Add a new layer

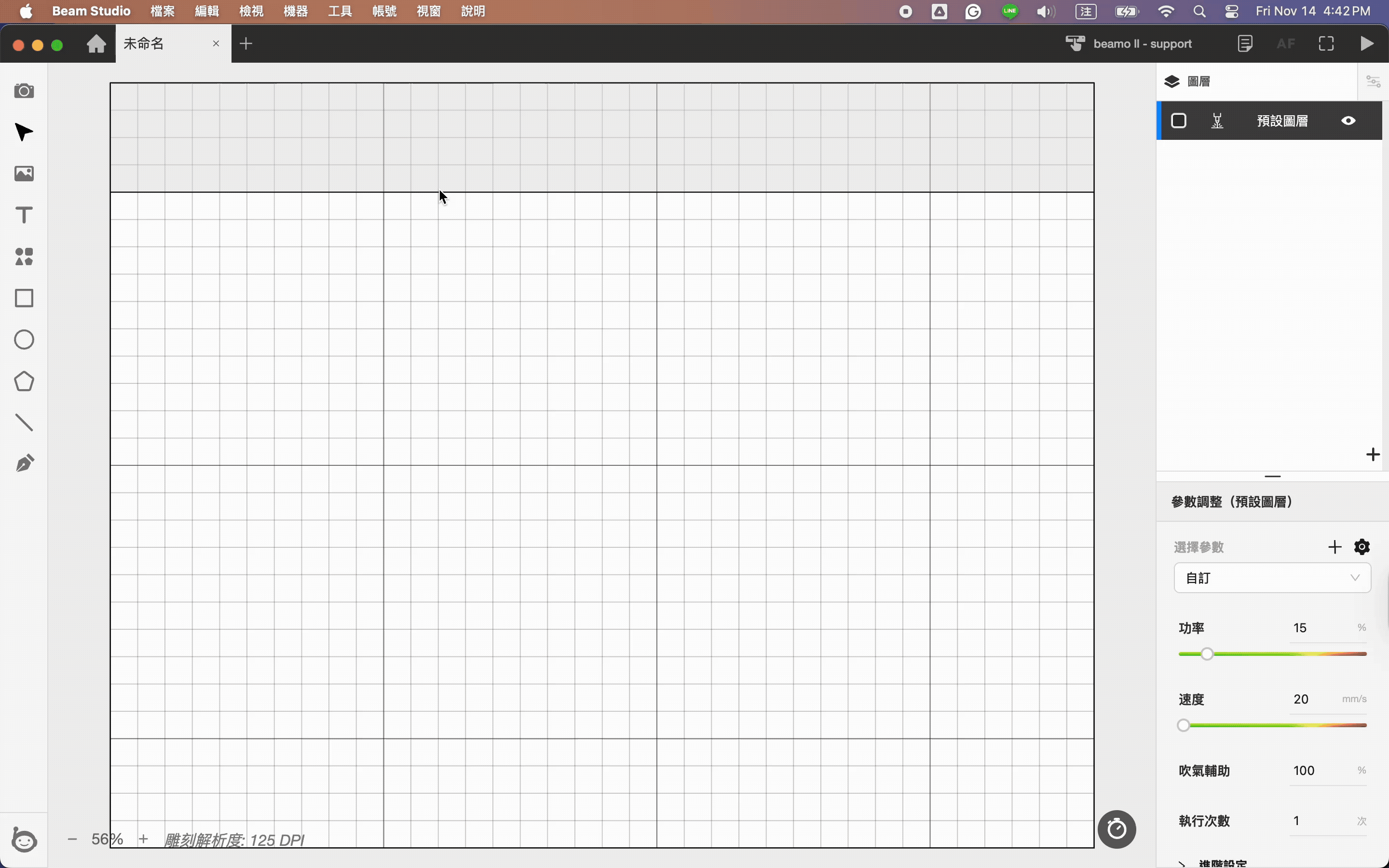(1373, 455)
